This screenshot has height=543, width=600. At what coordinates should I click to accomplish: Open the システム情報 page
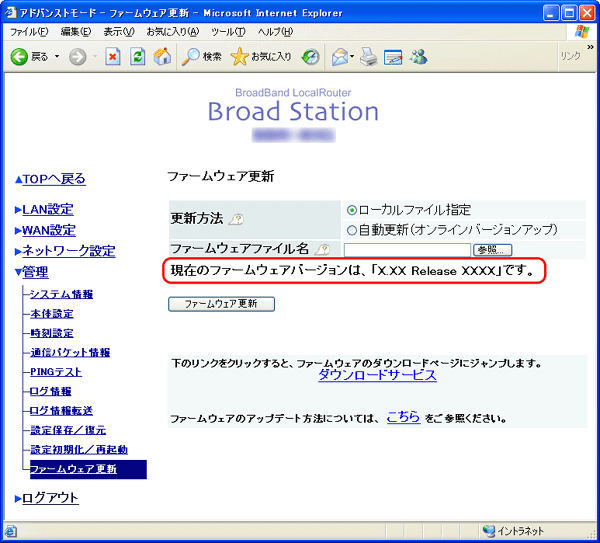click(x=61, y=294)
